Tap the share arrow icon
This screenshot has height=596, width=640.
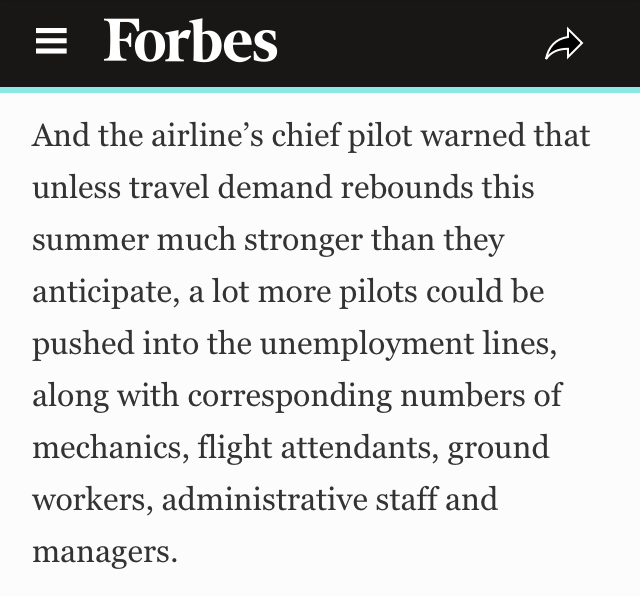564,44
